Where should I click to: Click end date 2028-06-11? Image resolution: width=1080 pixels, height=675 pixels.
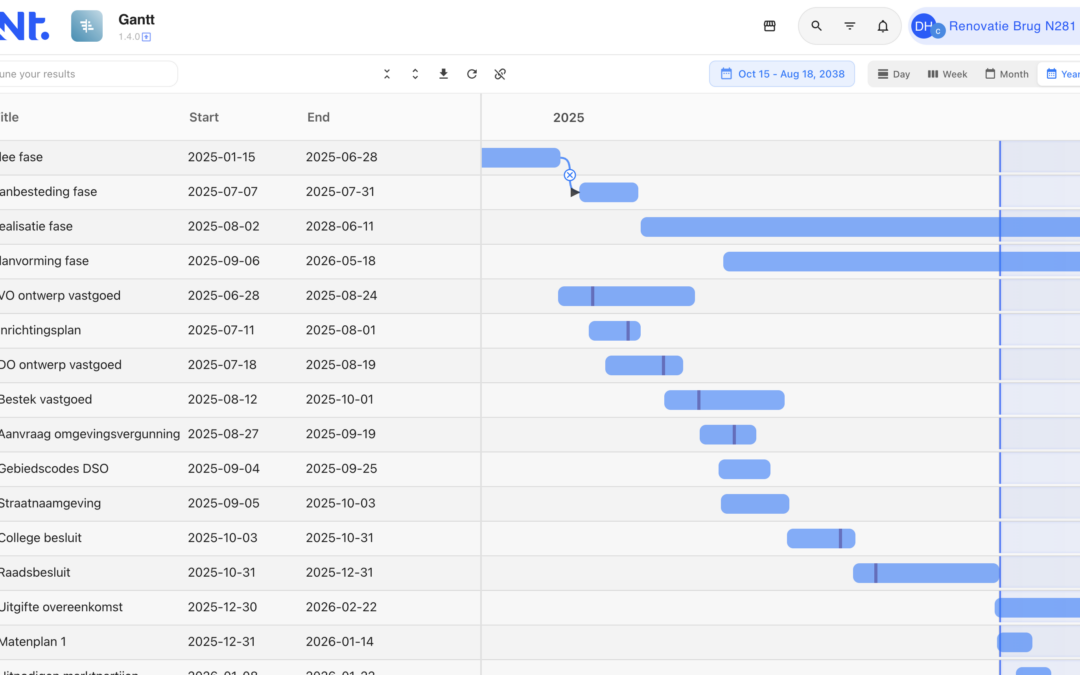click(x=340, y=226)
